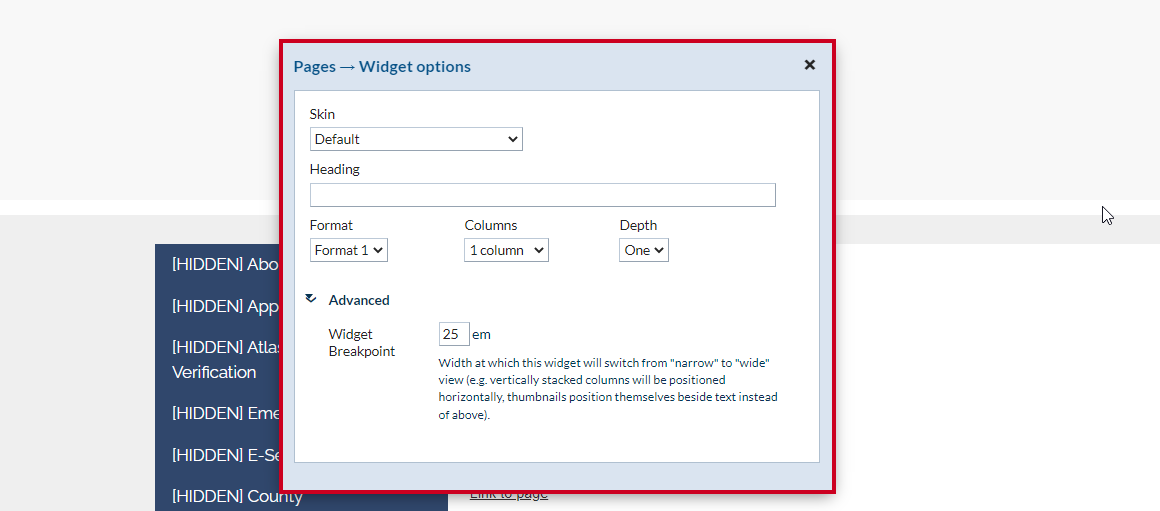Open the Columns dropdown

[506, 250]
